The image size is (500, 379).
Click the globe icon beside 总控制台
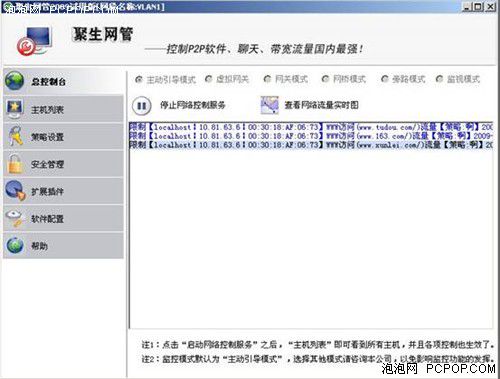15,81
